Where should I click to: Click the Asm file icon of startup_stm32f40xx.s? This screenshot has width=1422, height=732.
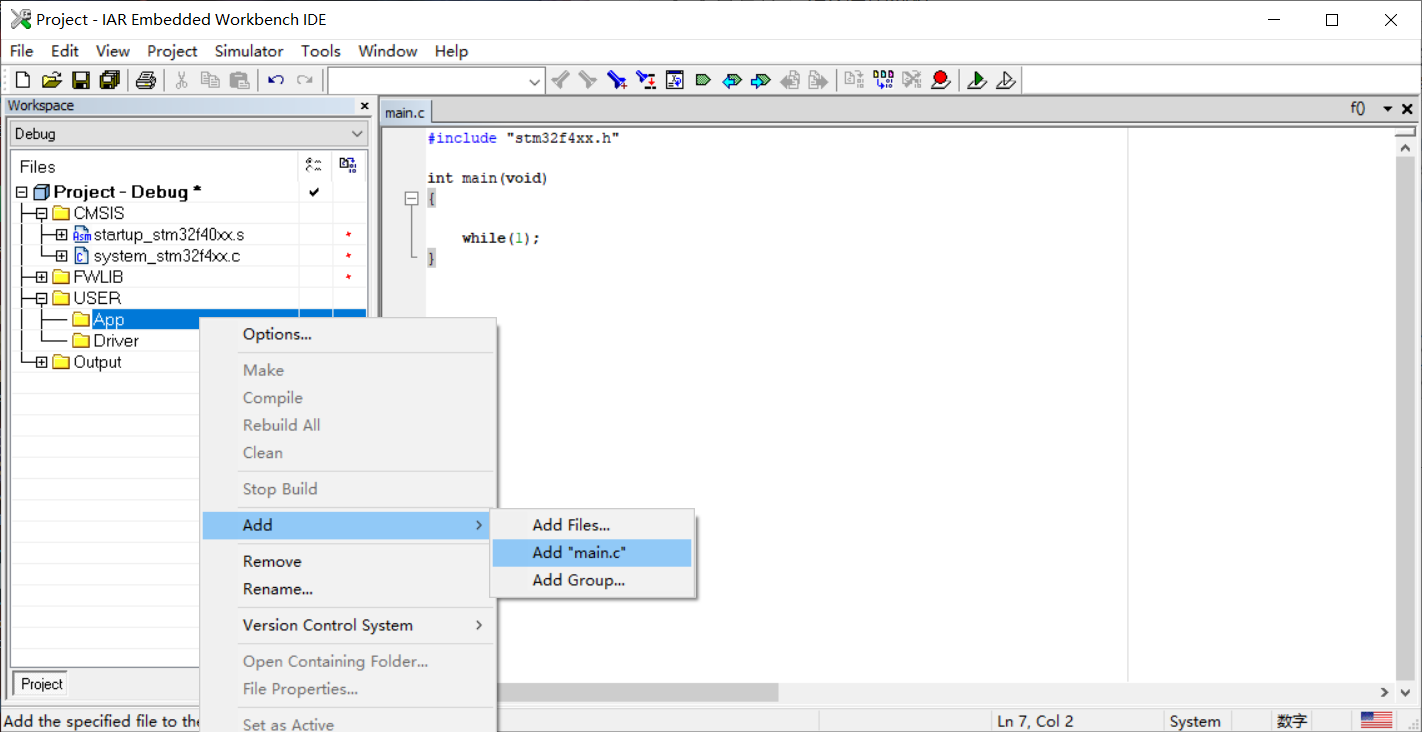pyautogui.click(x=82, y=235)
